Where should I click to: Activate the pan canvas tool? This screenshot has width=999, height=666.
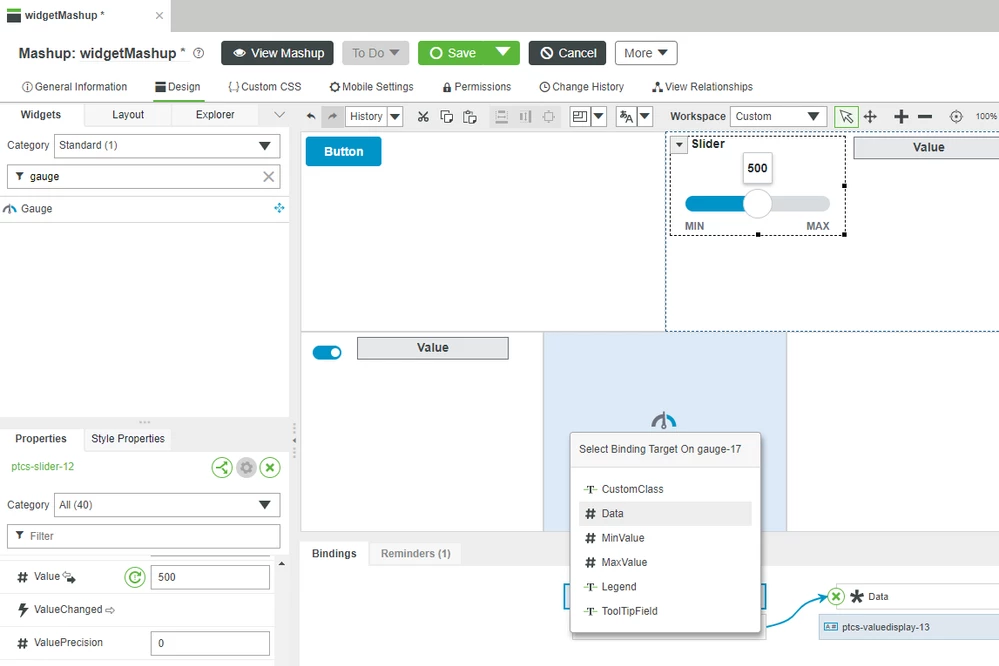pos(870,117)
